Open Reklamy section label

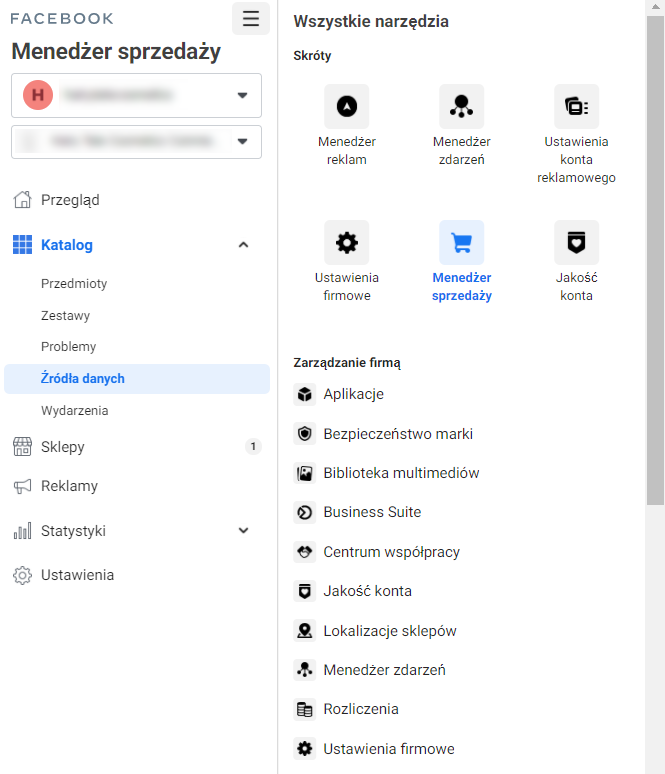click(70, 486)
